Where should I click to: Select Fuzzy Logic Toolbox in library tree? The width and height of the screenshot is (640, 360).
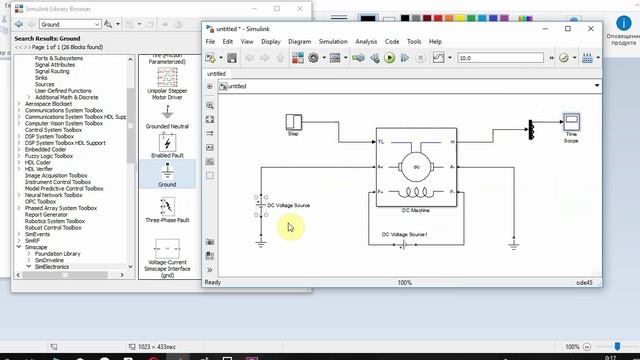click(49, 156)
